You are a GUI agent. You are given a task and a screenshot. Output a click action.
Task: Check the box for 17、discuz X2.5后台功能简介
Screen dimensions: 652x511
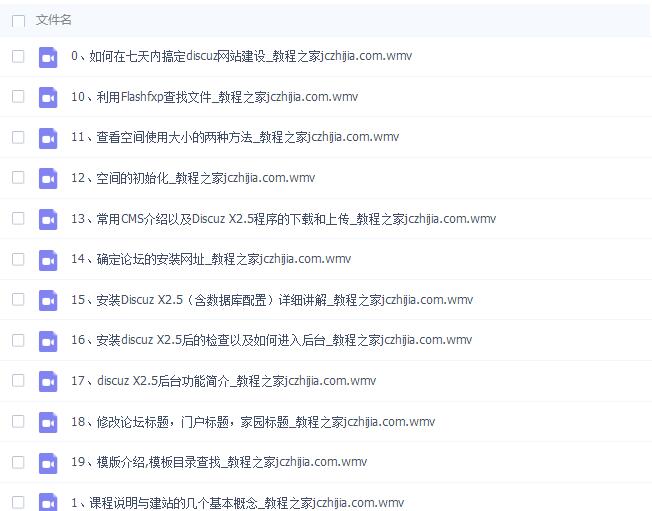click(18, 380)
